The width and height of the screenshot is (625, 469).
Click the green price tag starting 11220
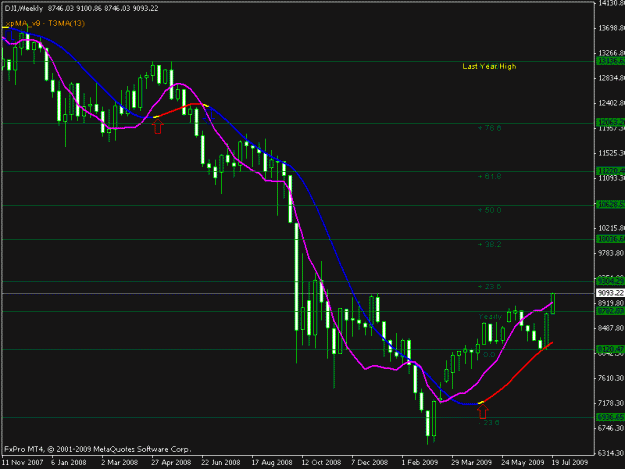coord(610,171)
